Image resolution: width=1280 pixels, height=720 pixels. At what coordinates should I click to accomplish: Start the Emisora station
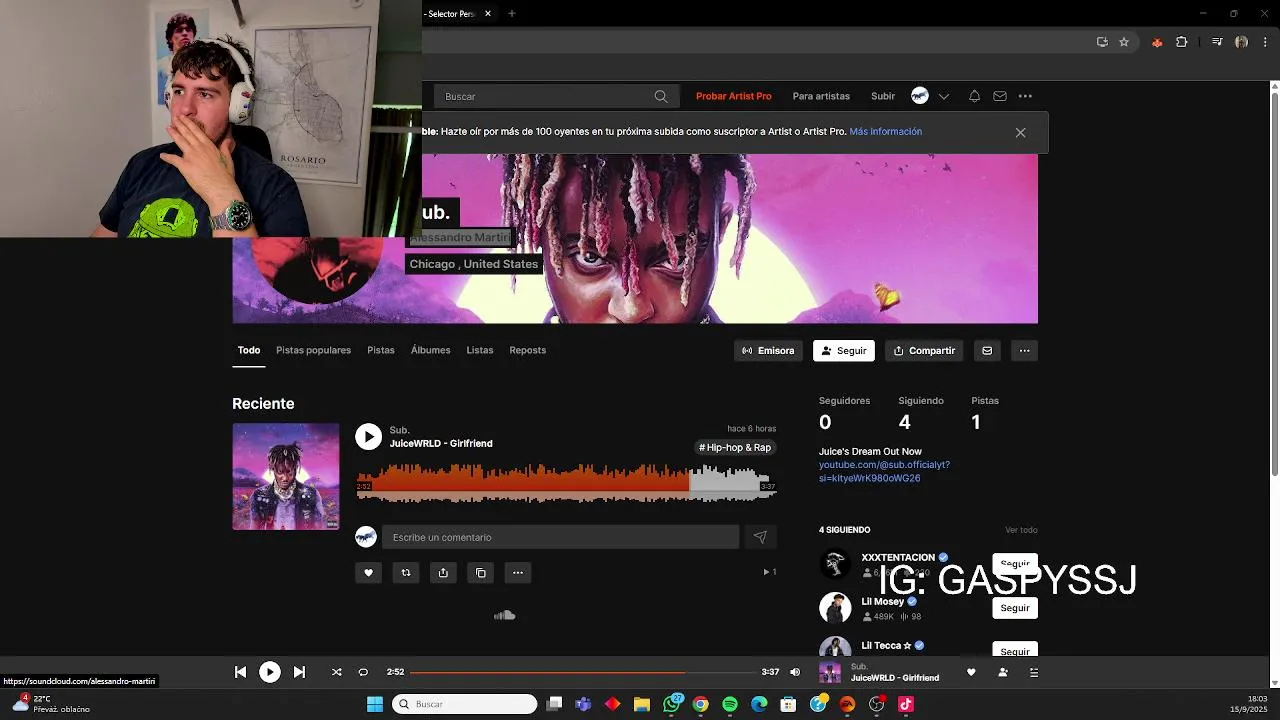(x=768, y=351)
